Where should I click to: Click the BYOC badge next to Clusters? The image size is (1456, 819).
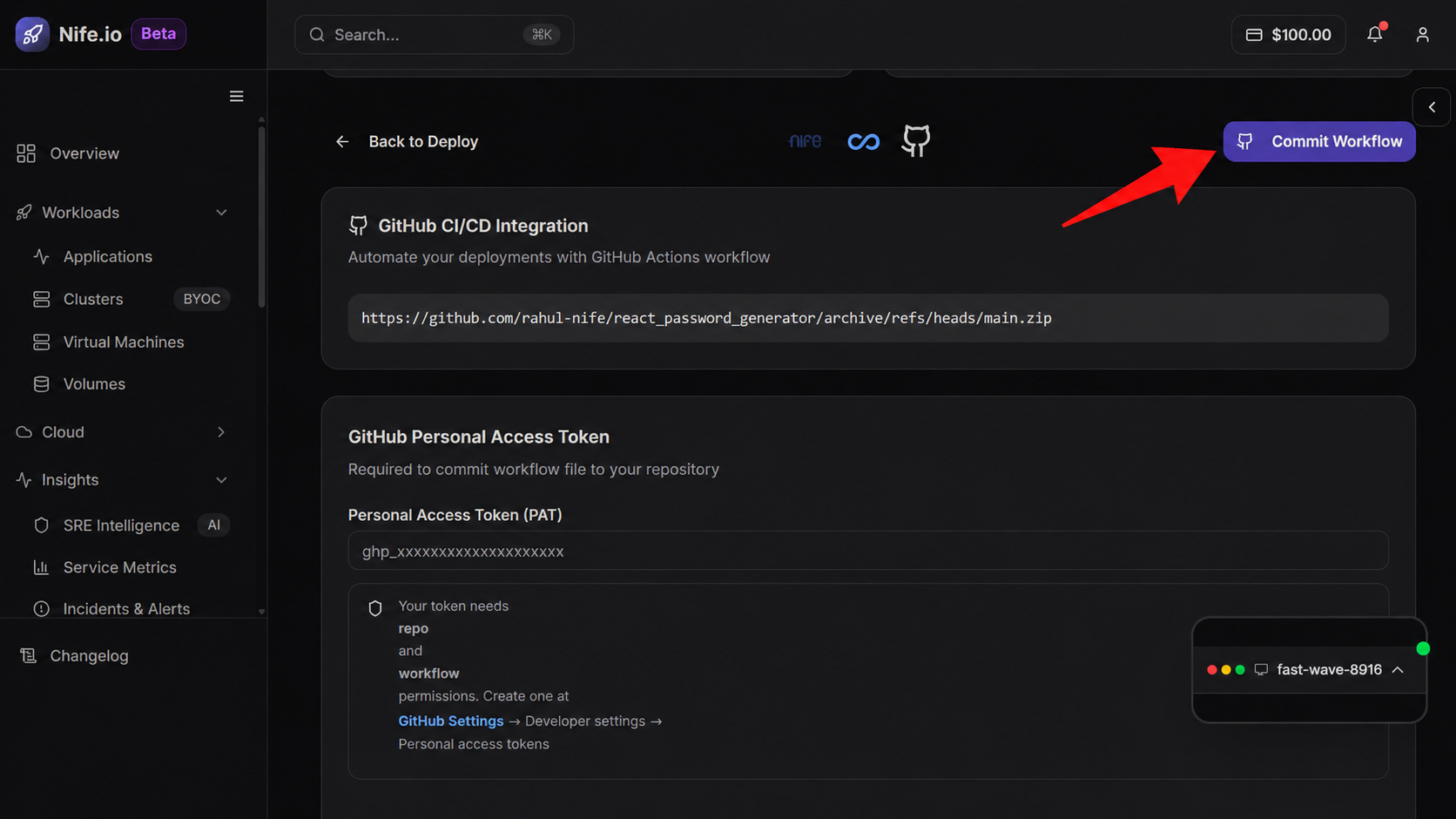(201, 299)
